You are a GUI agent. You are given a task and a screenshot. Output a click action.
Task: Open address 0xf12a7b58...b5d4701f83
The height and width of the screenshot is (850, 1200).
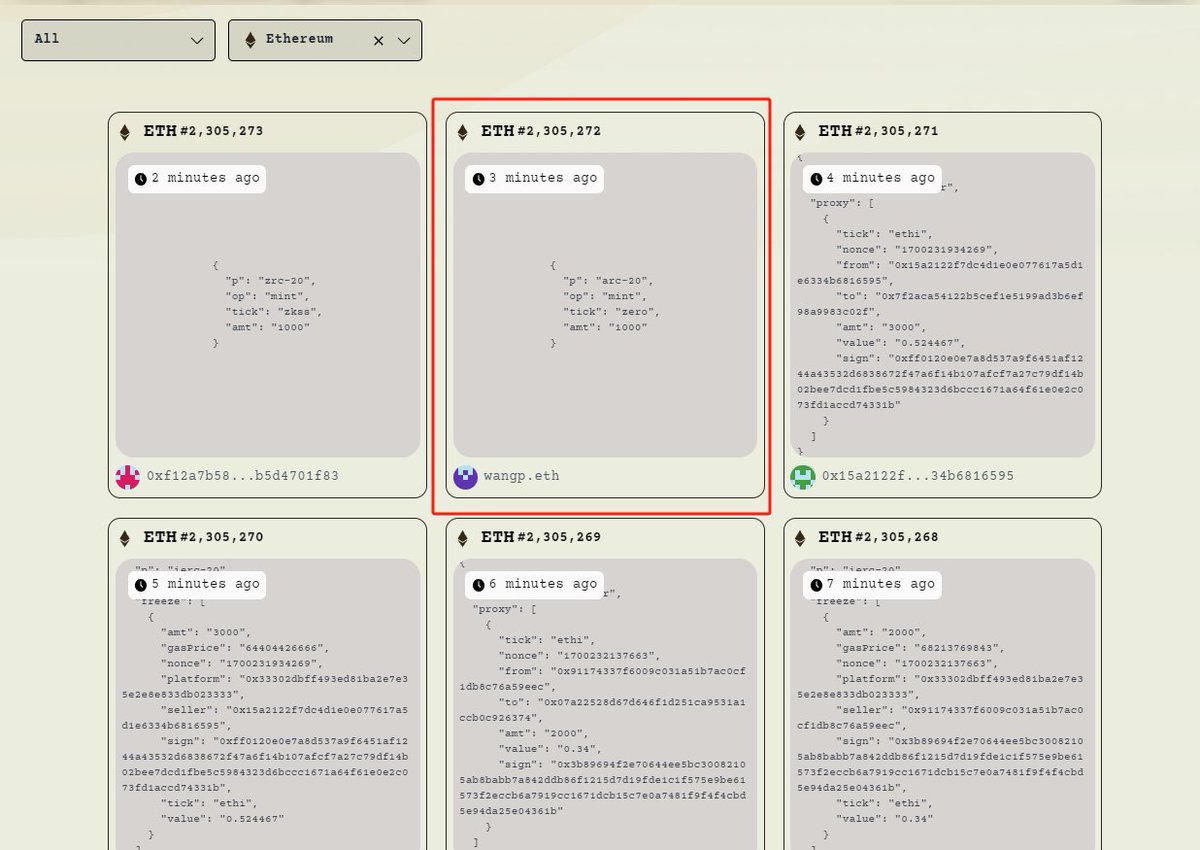point(243,476)
